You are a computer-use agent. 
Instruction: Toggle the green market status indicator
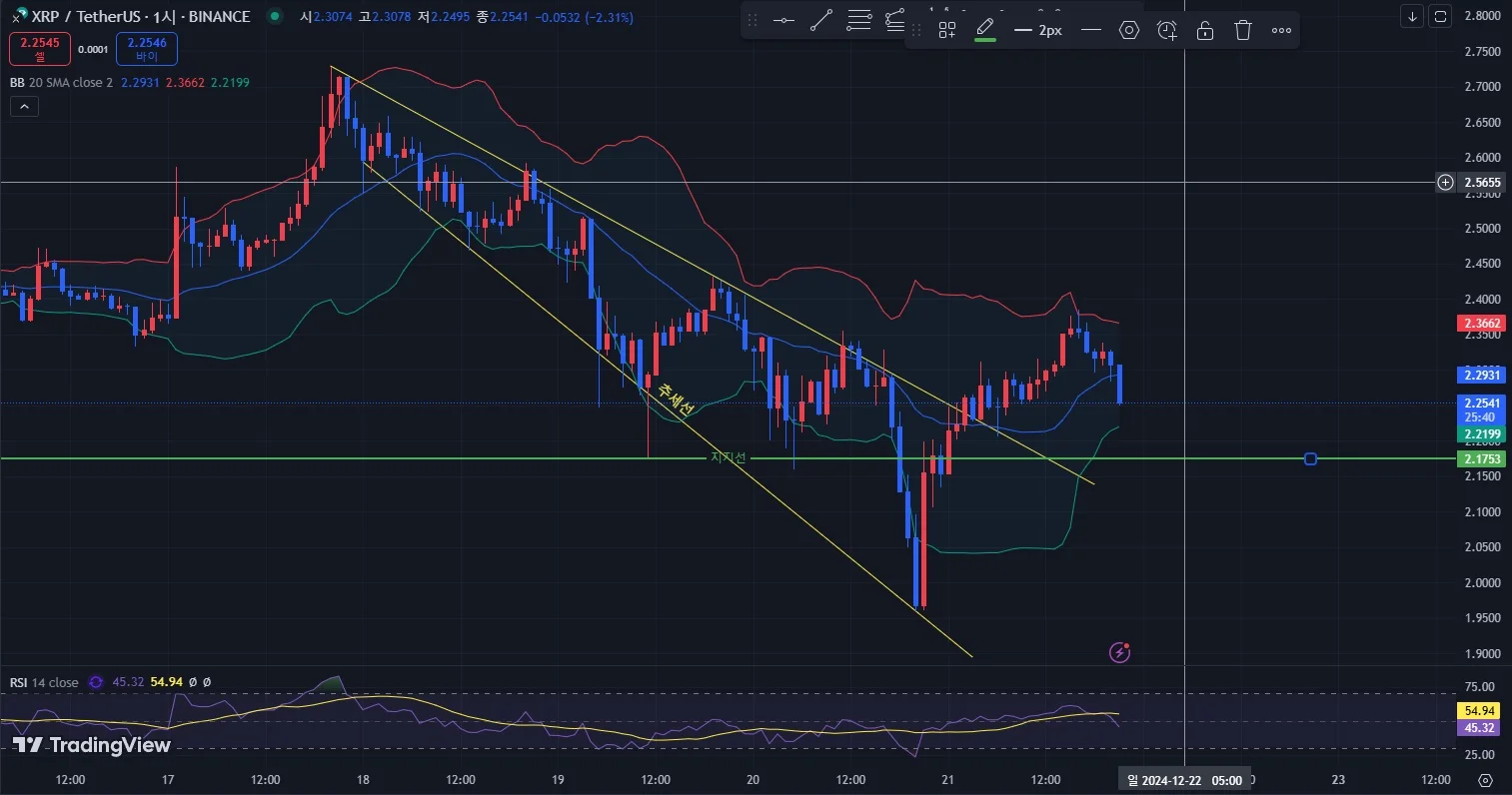(x=275, y=16)
